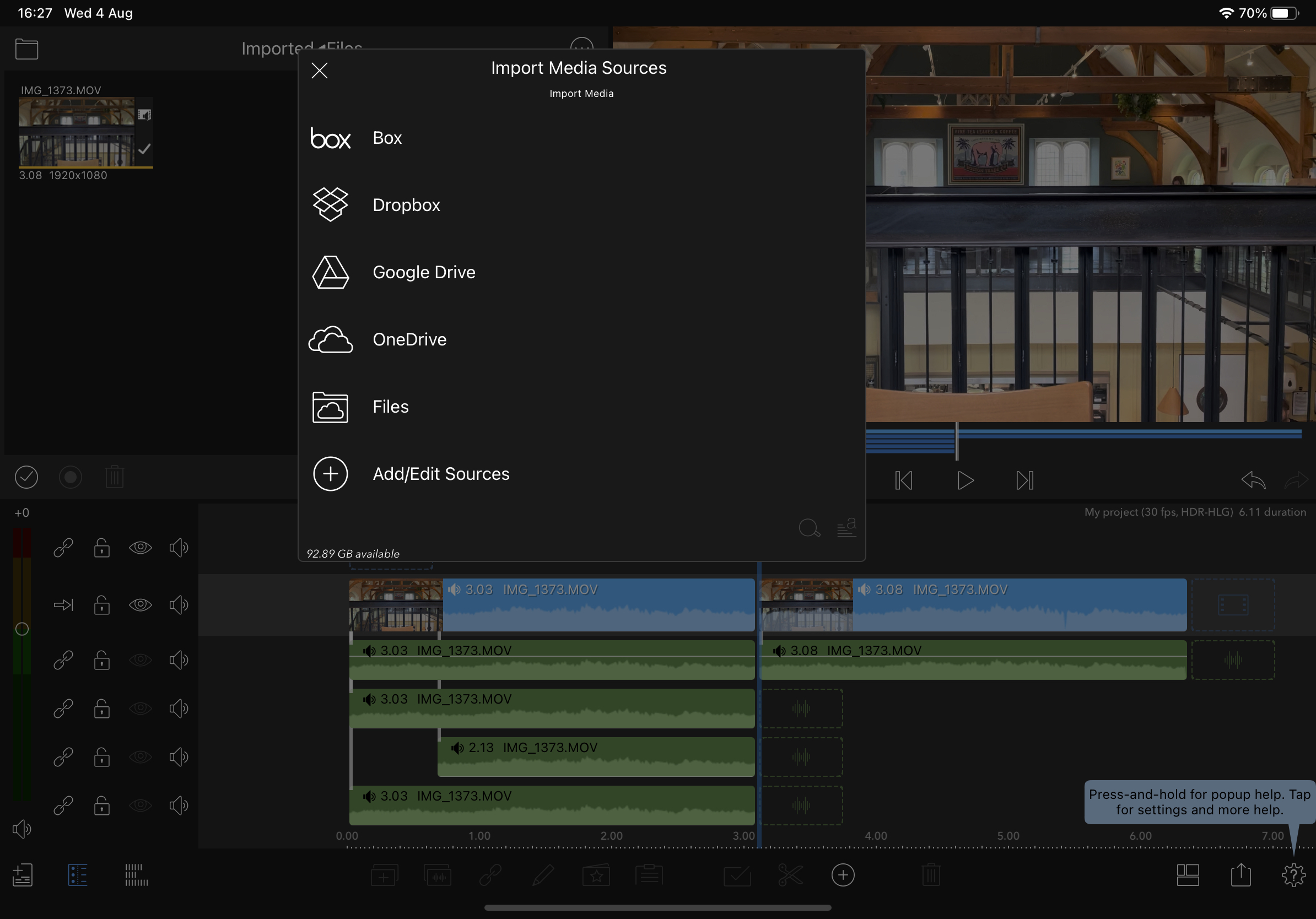Screen dimensions: 1316x919
Task: Tap the select-all checkmark circle button
Action: [26, 477]
